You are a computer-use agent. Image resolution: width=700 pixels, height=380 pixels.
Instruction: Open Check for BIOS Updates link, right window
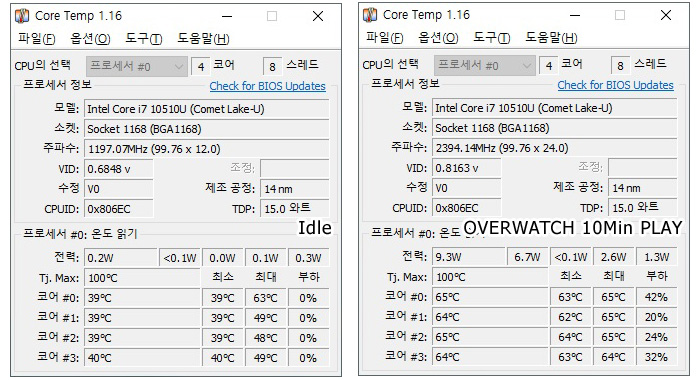point(615,85)
